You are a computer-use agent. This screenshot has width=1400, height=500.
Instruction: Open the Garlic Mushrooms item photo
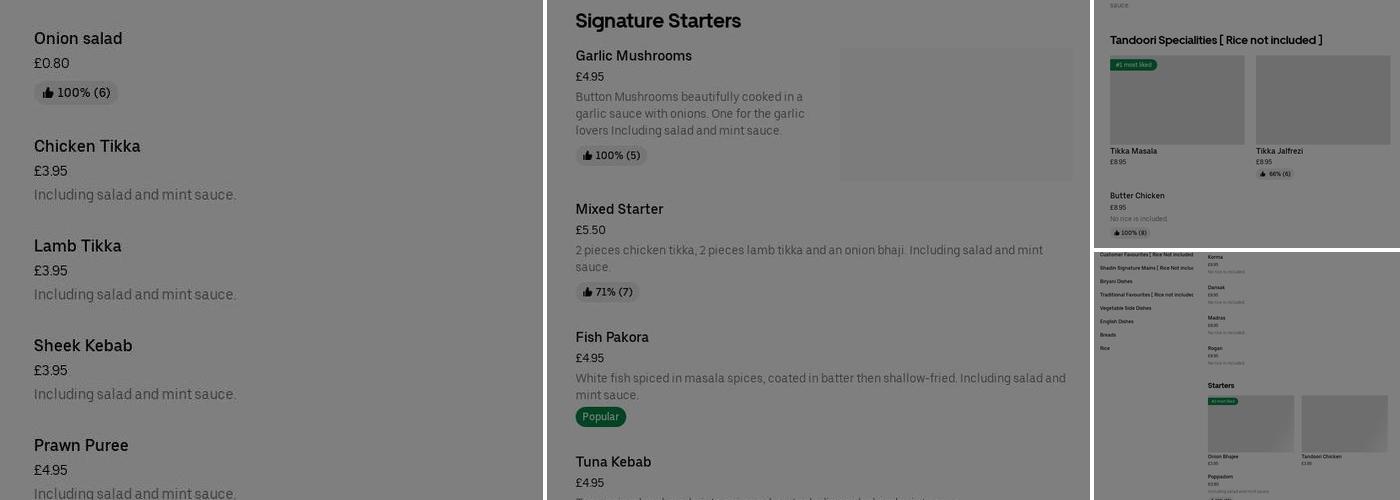(x=956, y=114)
